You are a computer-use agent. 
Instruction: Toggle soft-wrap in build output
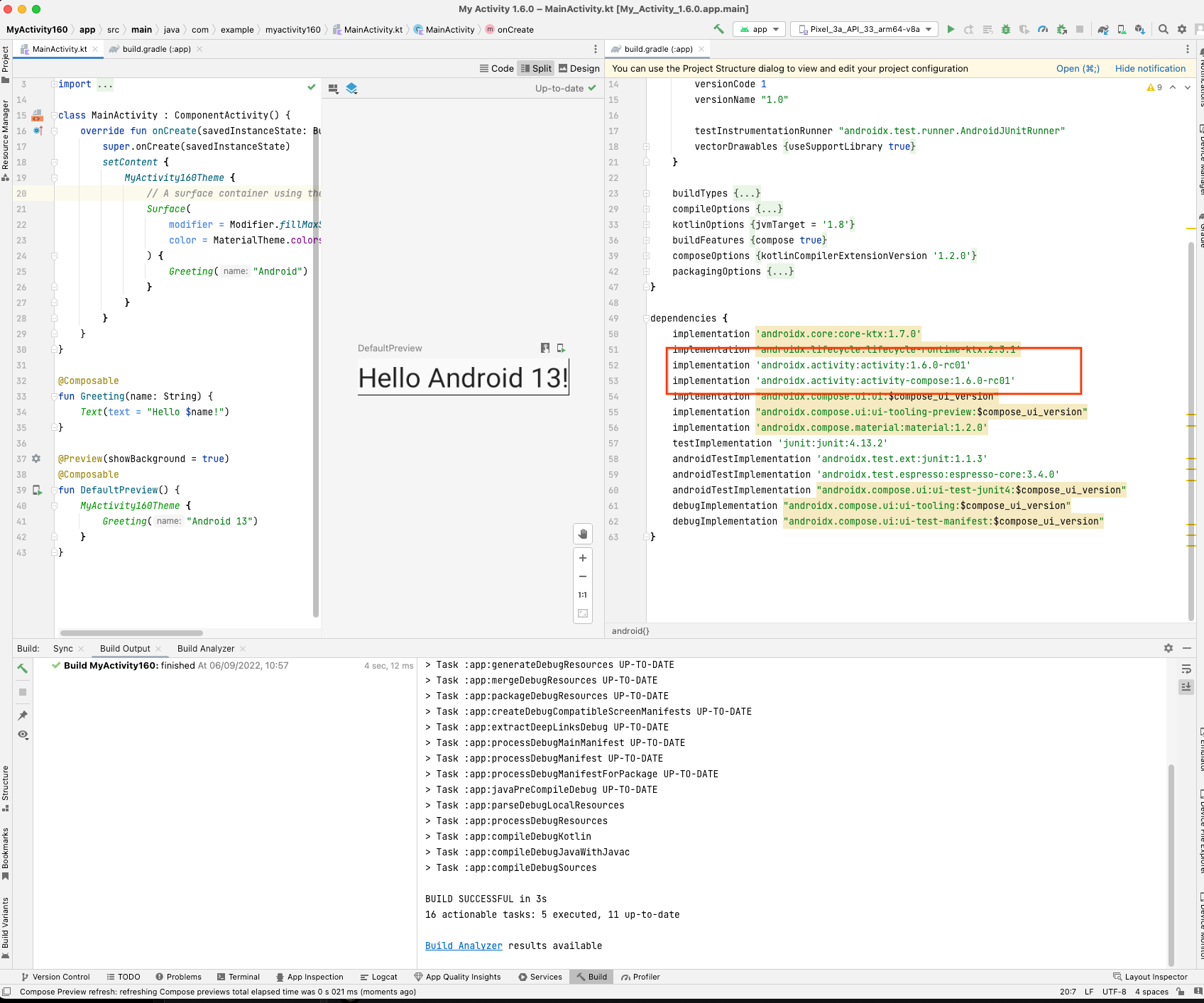[x=1186, y=669]
